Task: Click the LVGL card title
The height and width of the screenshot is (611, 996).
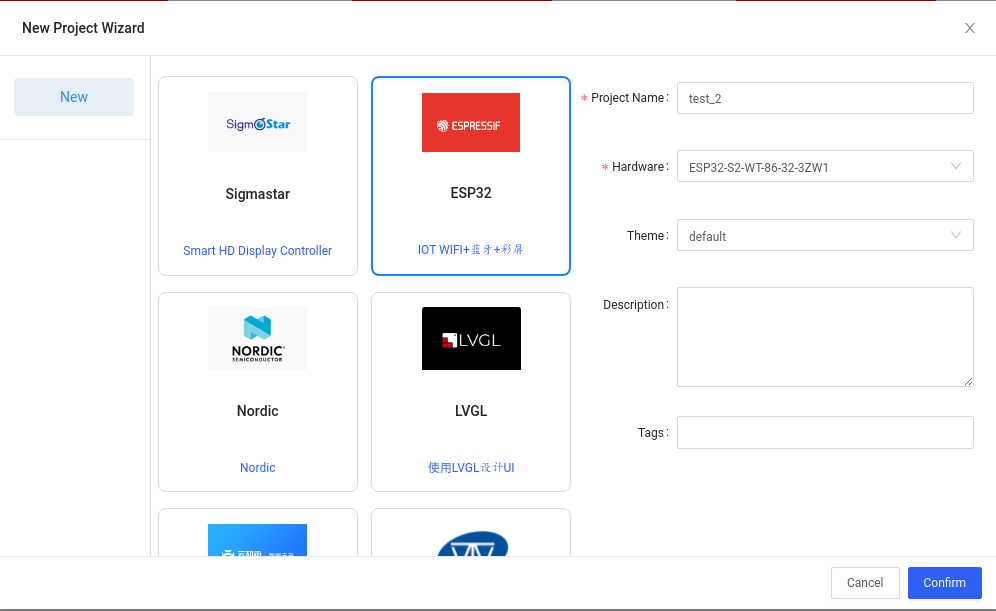Action: click(471, 411)
